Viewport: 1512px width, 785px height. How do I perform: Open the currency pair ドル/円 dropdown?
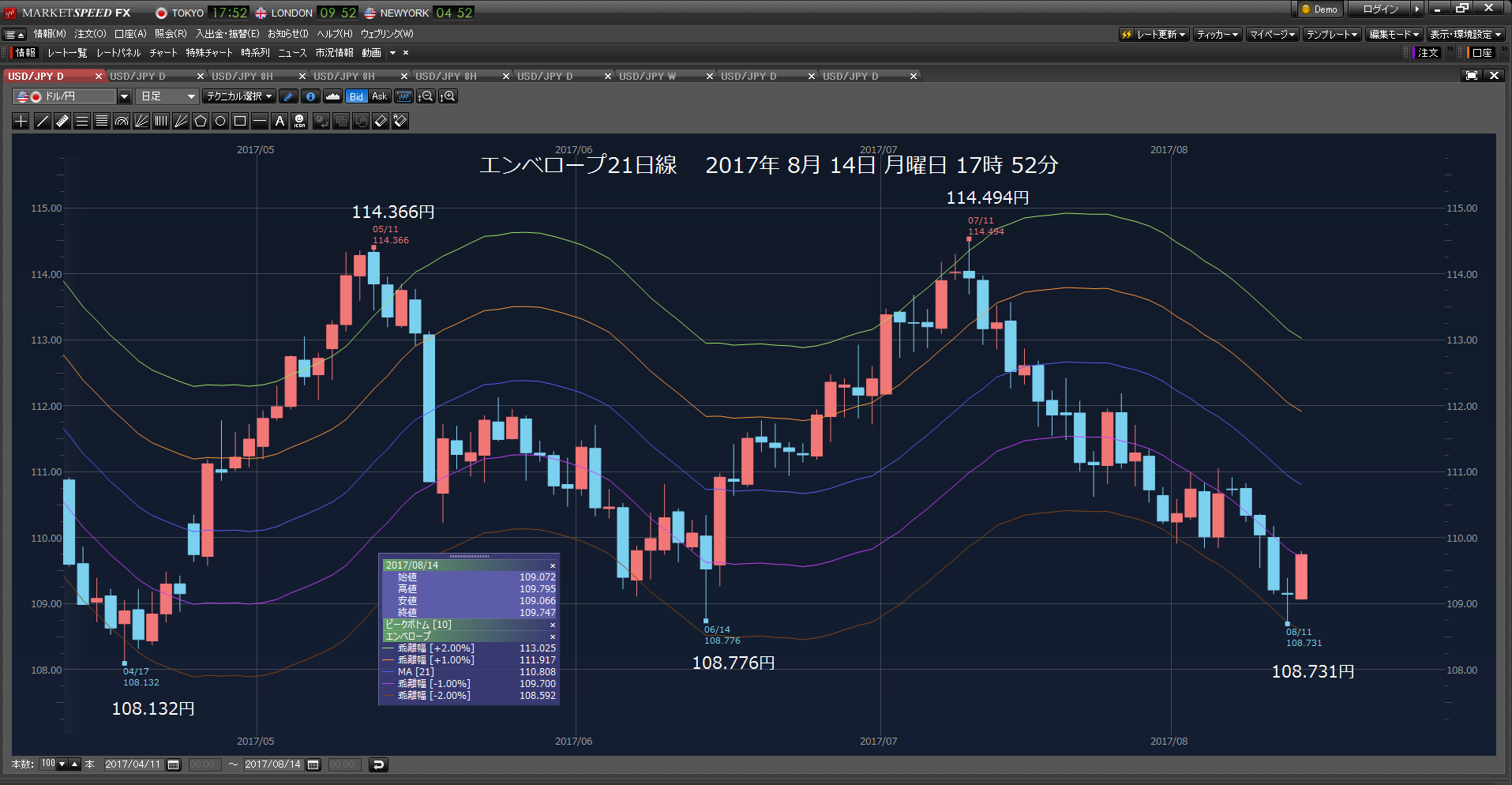pos(124,96)
